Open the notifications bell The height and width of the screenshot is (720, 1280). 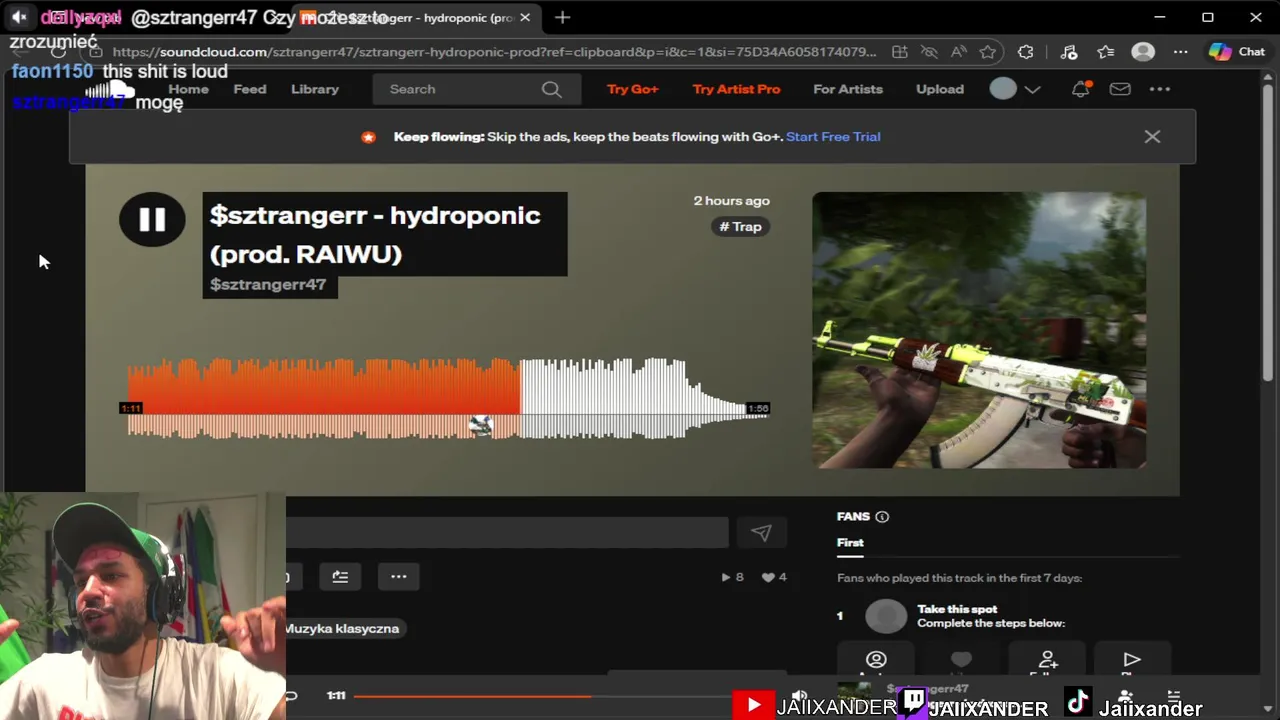(x=1080, y=89)
